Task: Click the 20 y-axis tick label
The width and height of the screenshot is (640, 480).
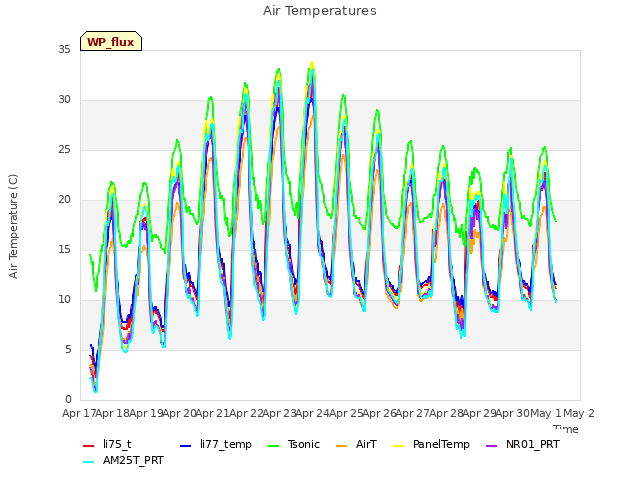Action: pyautogui.click(x=64, y=200)
